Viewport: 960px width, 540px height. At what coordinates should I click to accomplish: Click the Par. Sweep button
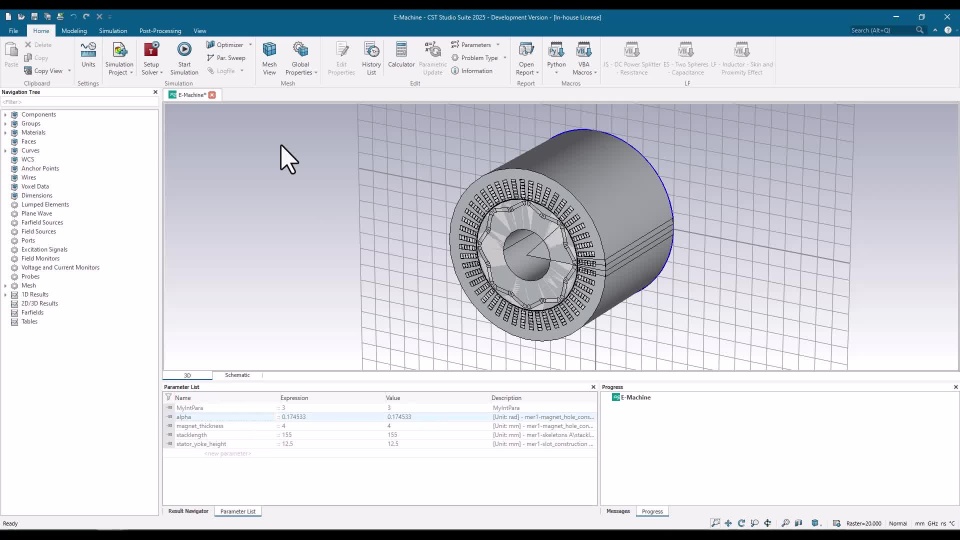point(226,58)
